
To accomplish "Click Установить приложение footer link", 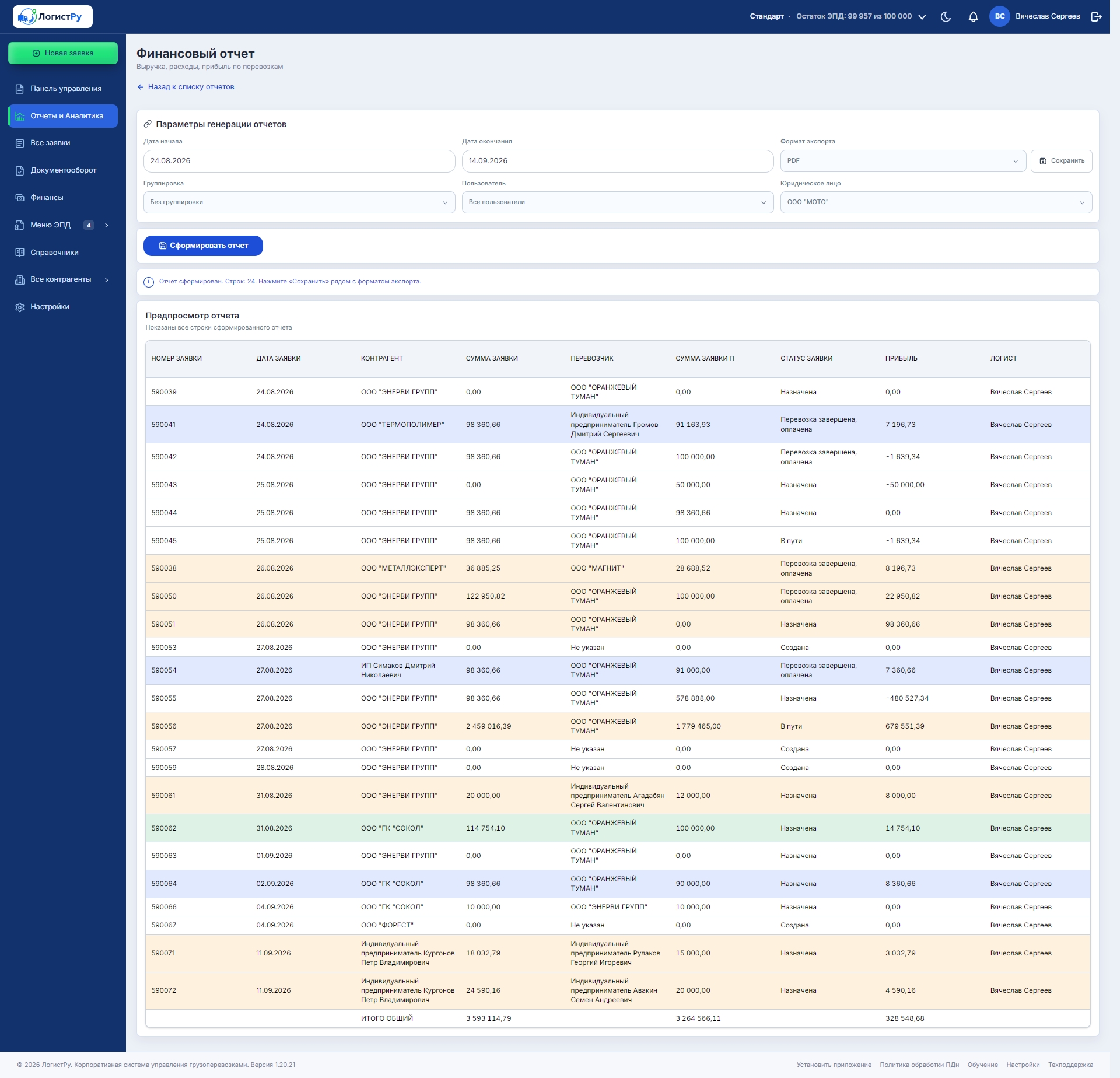I will pyautogui.click(x=834, y=1065).
